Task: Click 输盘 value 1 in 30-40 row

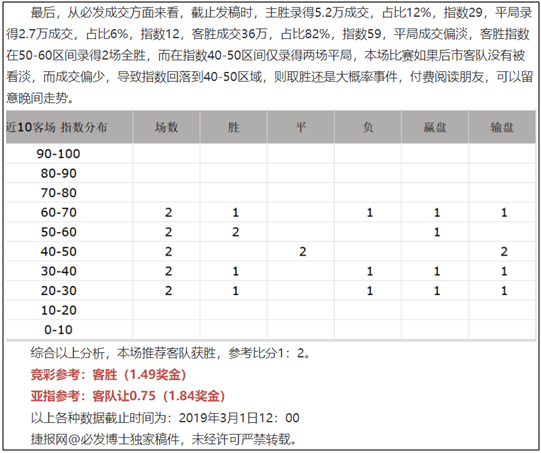Action: (504, 272)
